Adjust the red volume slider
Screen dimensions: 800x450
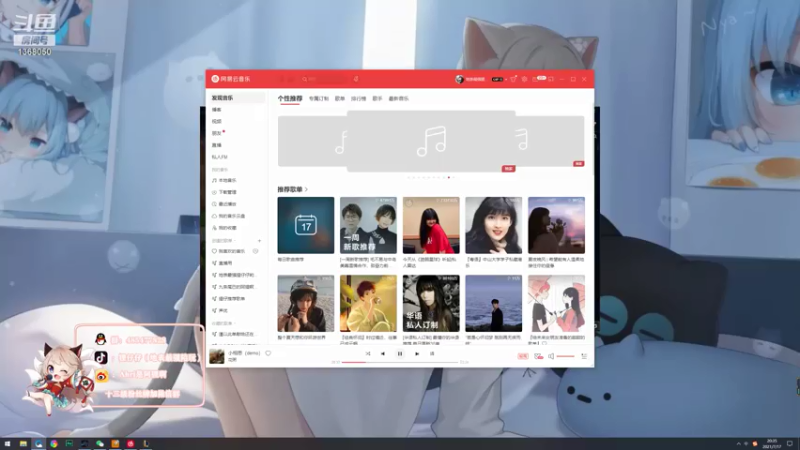click(565, 356)
